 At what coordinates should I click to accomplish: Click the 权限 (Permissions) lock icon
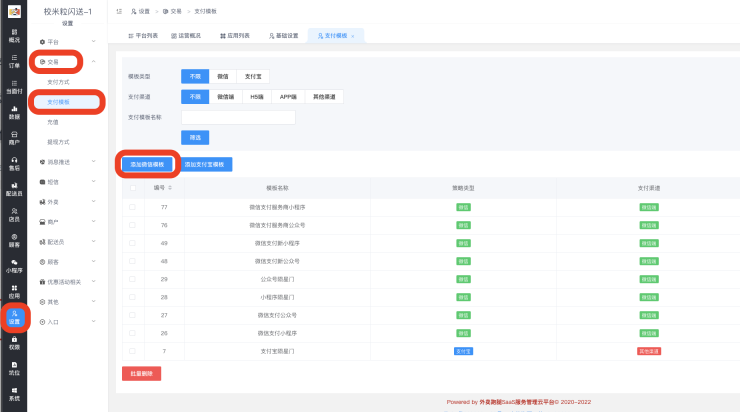click(14, 343)
